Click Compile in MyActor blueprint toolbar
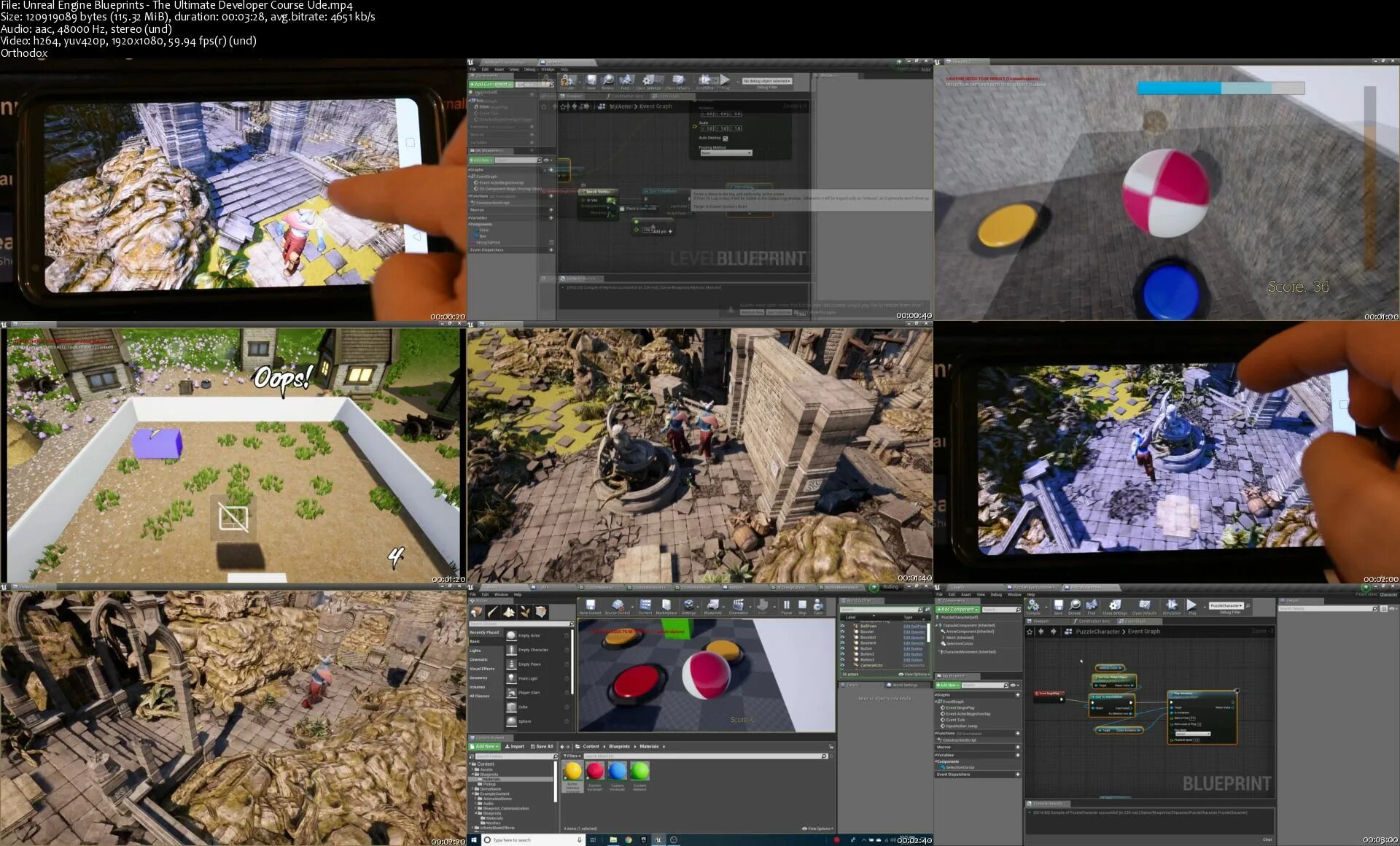1400x846 pixels. coord(568,82)
